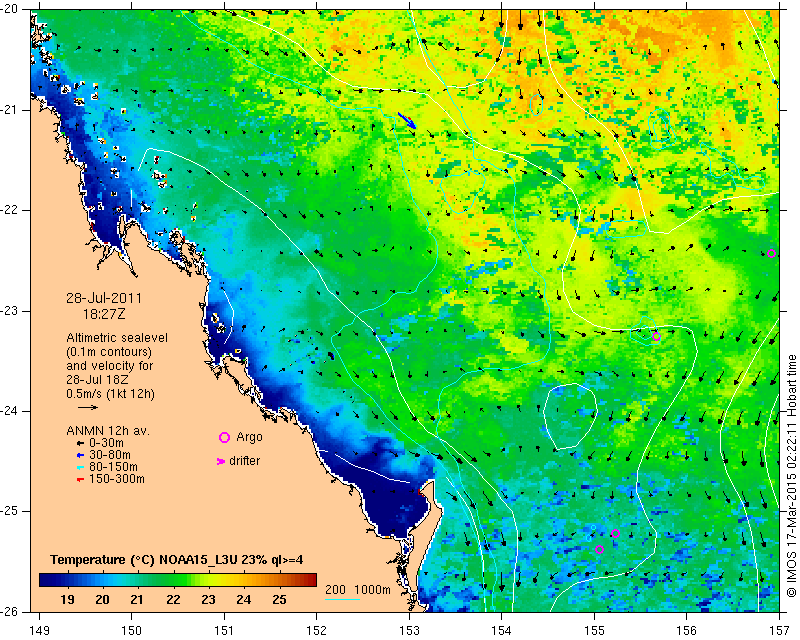This screenshot has height=640, width=800.
Task: Click the temperature colorbar at 19 degrees
Action: click(x=67, y=580)
